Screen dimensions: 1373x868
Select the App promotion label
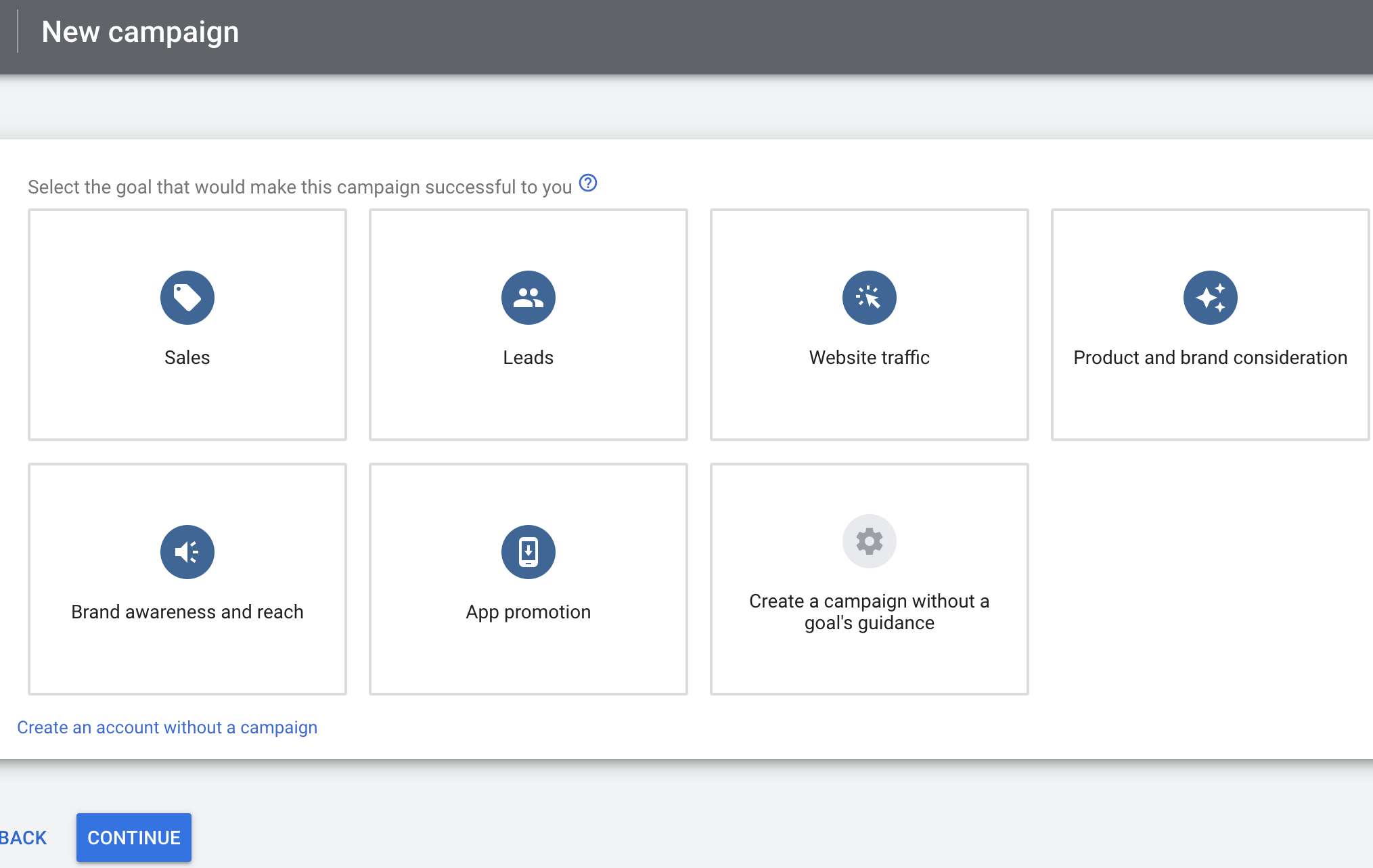tap(528, 612)
